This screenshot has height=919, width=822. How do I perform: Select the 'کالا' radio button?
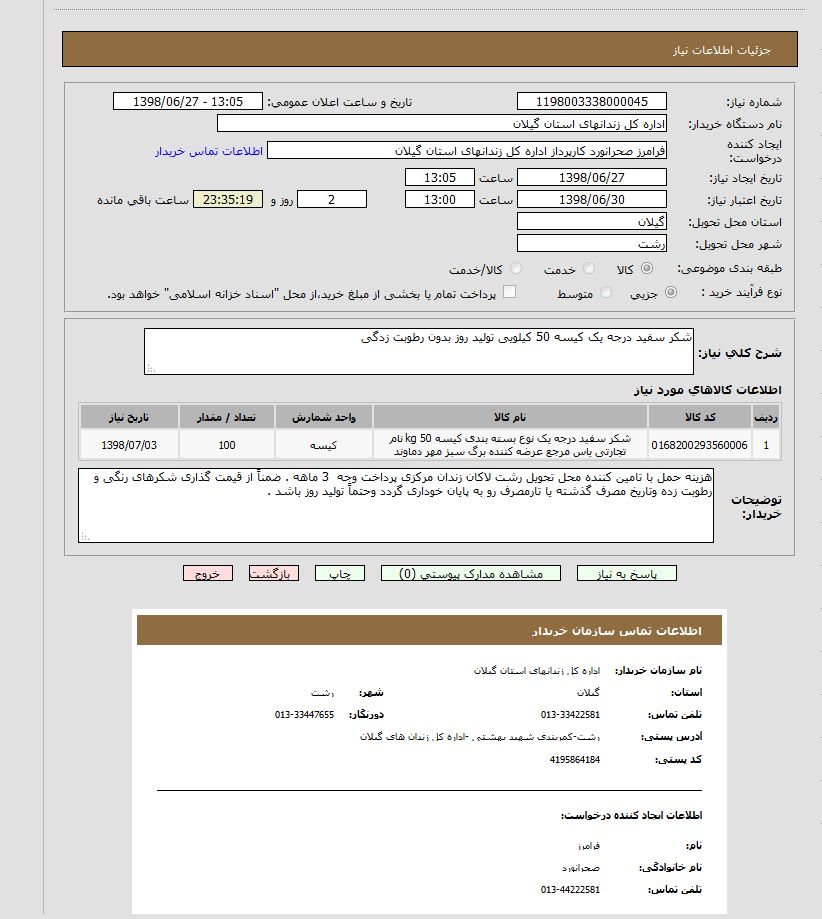tap(646, 269)
